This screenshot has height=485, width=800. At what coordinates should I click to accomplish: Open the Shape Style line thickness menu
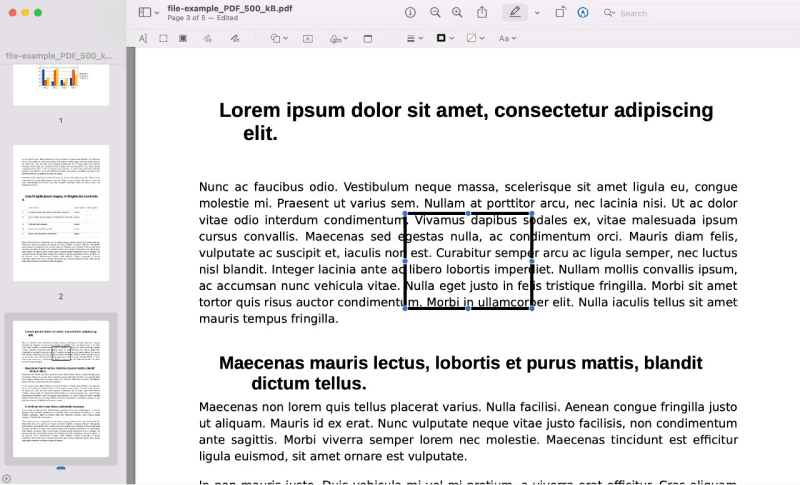[x=414, y=38]
